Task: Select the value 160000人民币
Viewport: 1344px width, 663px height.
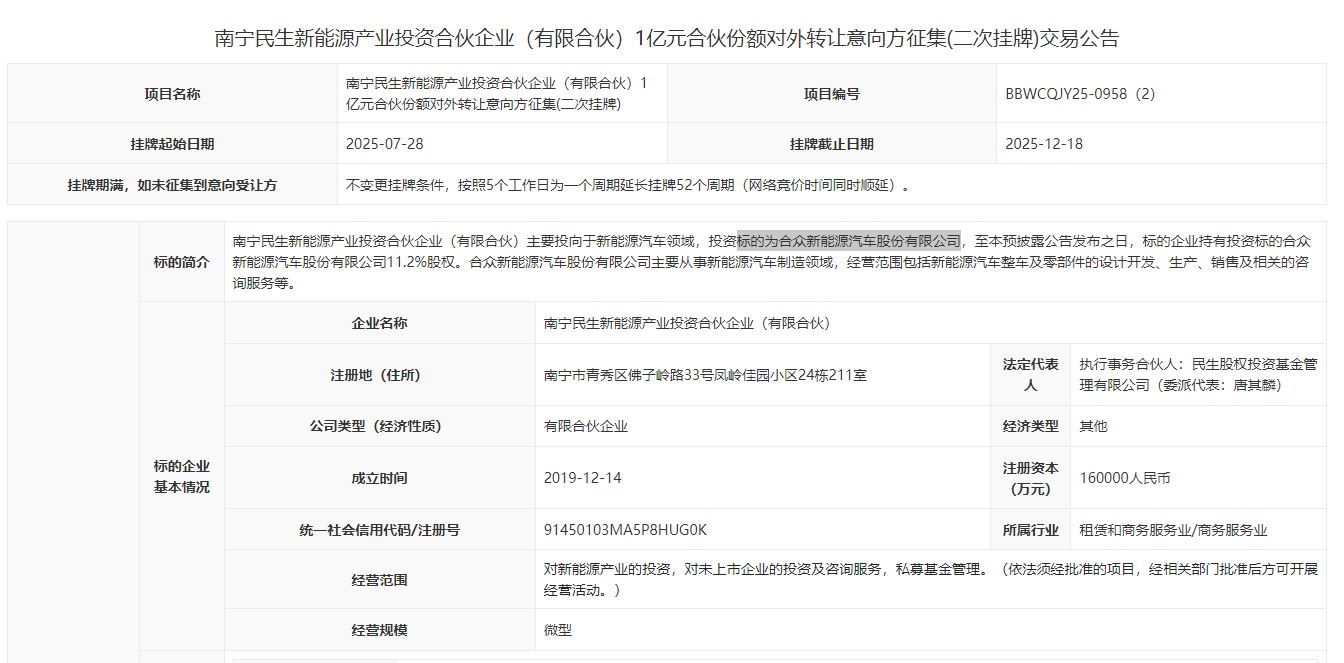Action: click(1125, 478)
